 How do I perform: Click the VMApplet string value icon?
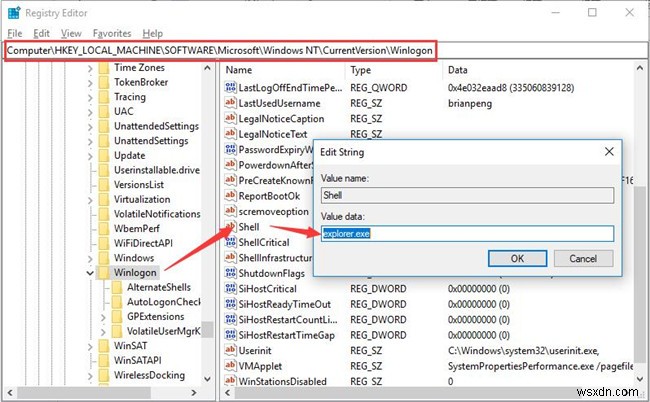[x=230, y=366]
